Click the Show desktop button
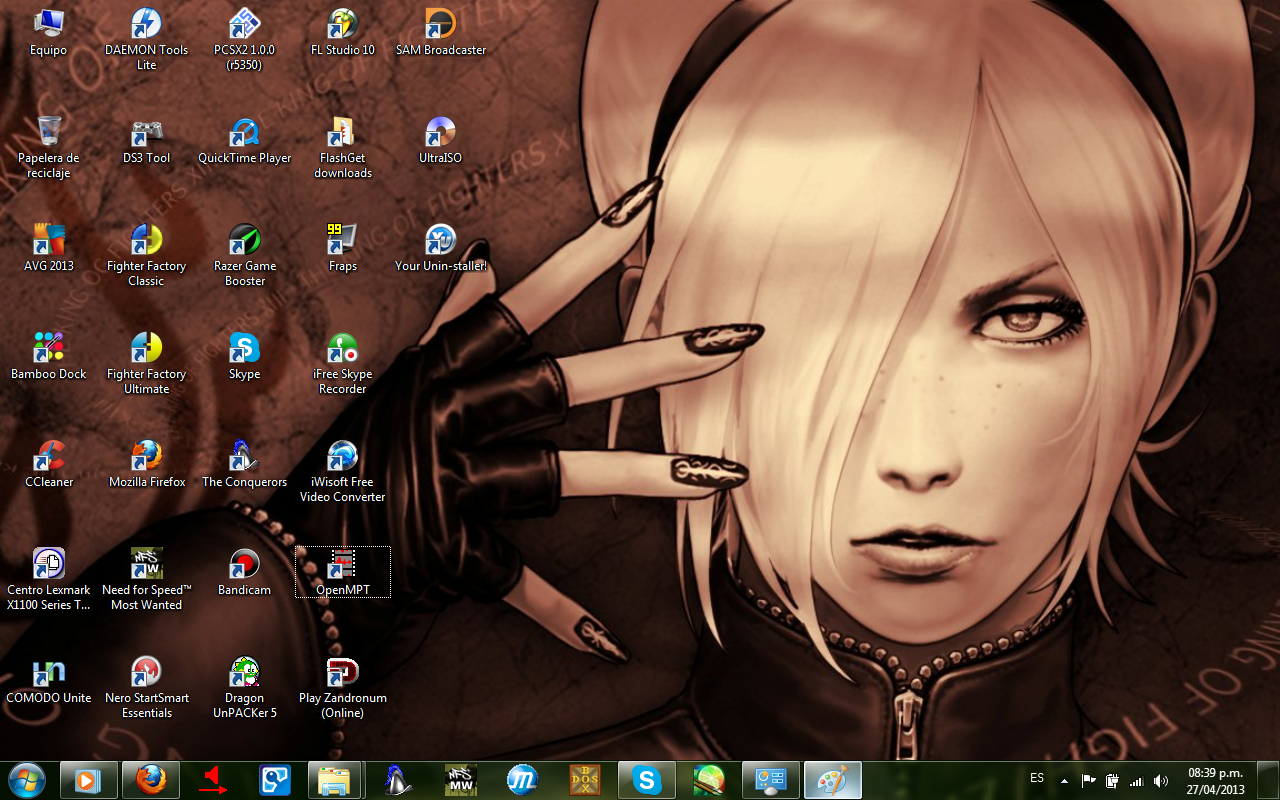1280x800 pixels. [1270, 780]
